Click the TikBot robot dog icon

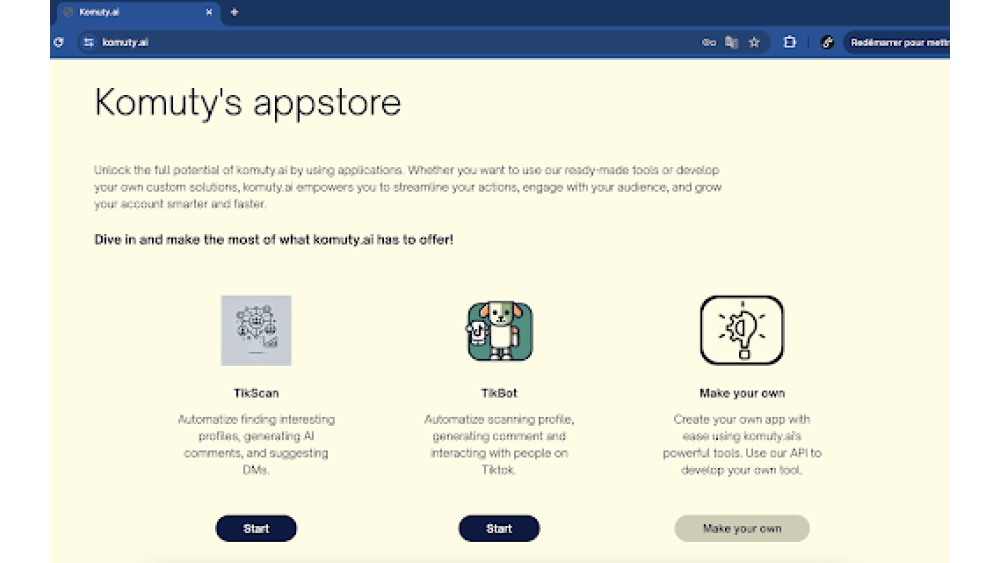point(499,331)
